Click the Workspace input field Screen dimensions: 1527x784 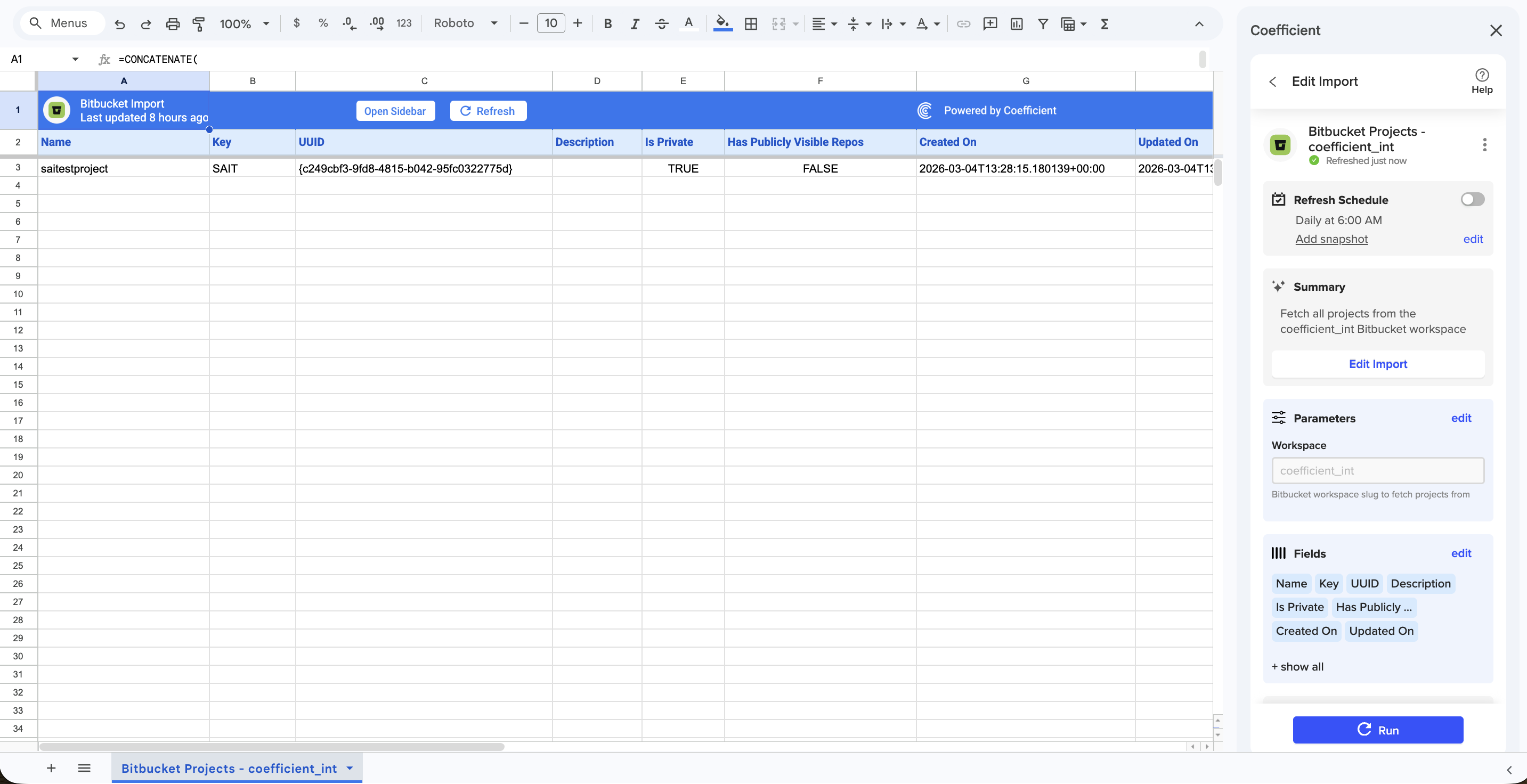(1378, 470)
